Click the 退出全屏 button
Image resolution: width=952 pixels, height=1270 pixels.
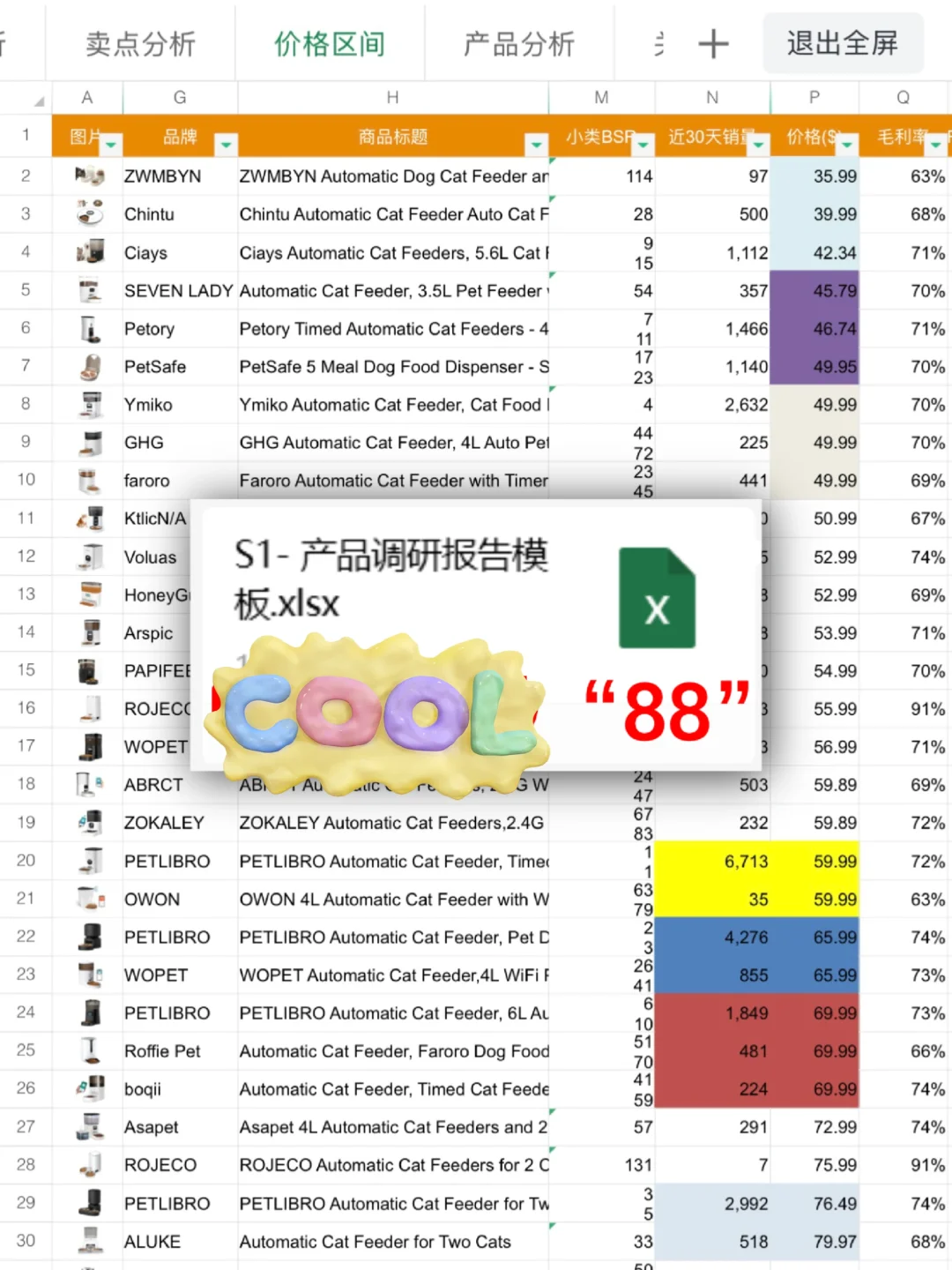843,43
